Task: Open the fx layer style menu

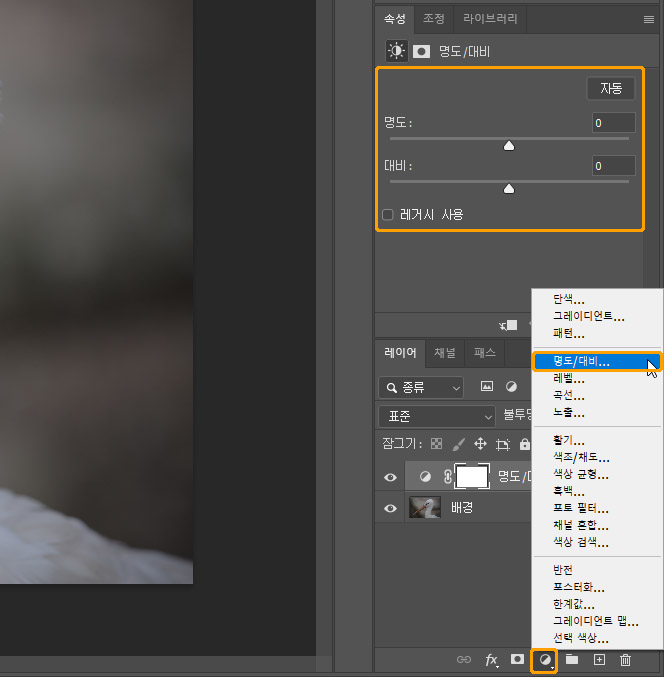Action: [x=491, y=660]
